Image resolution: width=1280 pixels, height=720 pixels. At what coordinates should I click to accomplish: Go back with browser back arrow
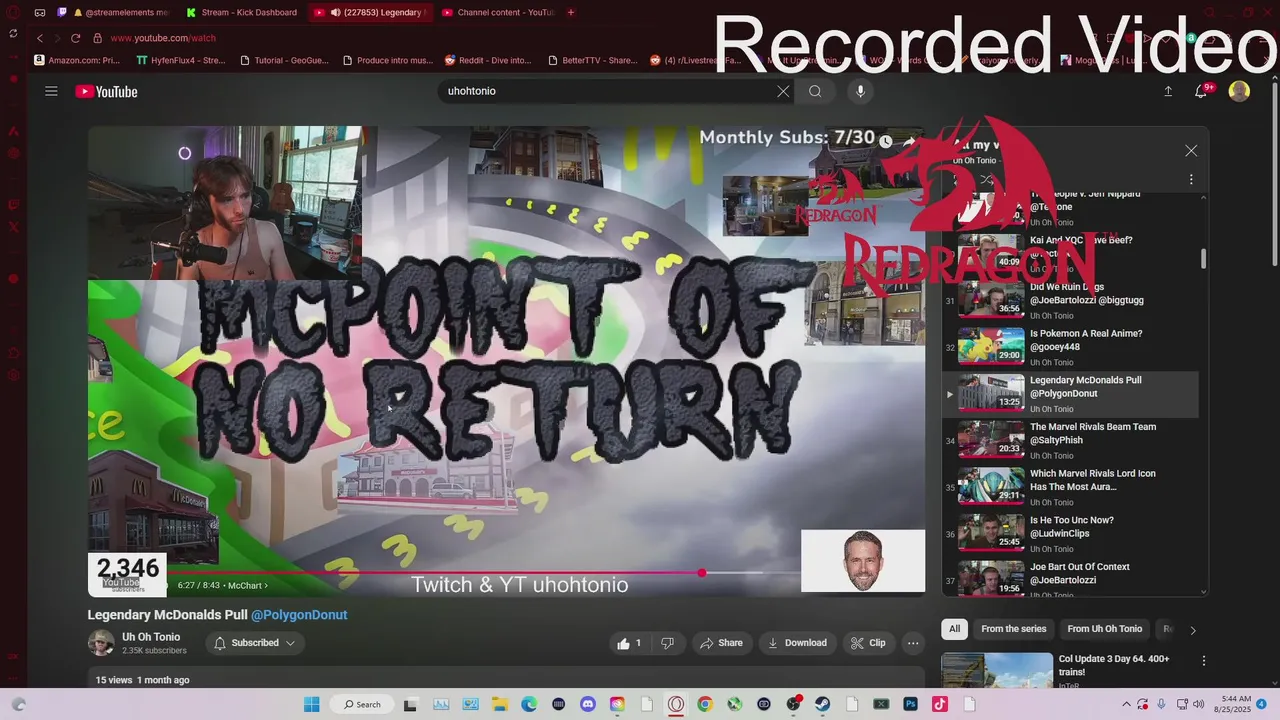pyautogui.click(x=40, y=38)
